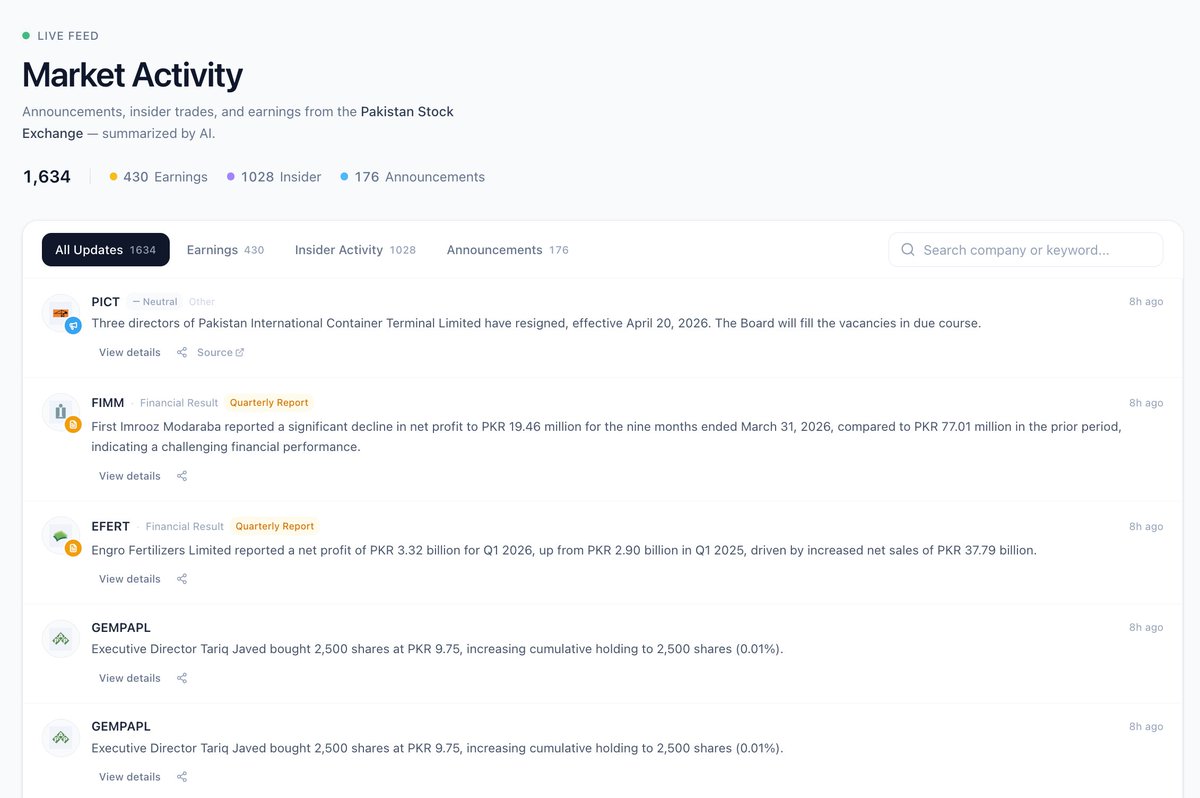Viewport: 1200px width, 798px height.
Task: Share the PICT directors resignation update
Action: pyautogui.click(x=182, y=352)
